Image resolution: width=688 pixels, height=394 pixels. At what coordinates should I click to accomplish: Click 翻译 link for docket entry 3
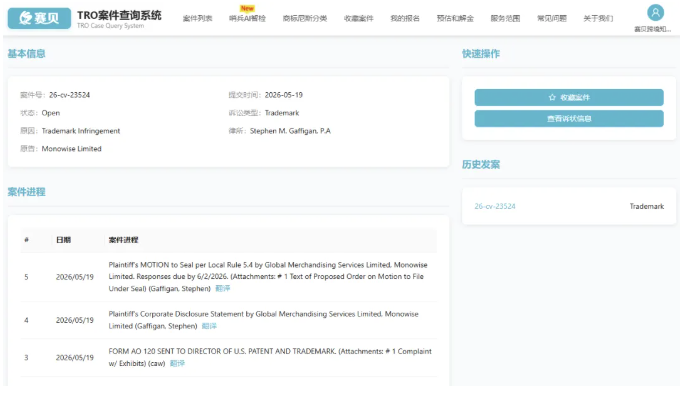pos(177,363)
